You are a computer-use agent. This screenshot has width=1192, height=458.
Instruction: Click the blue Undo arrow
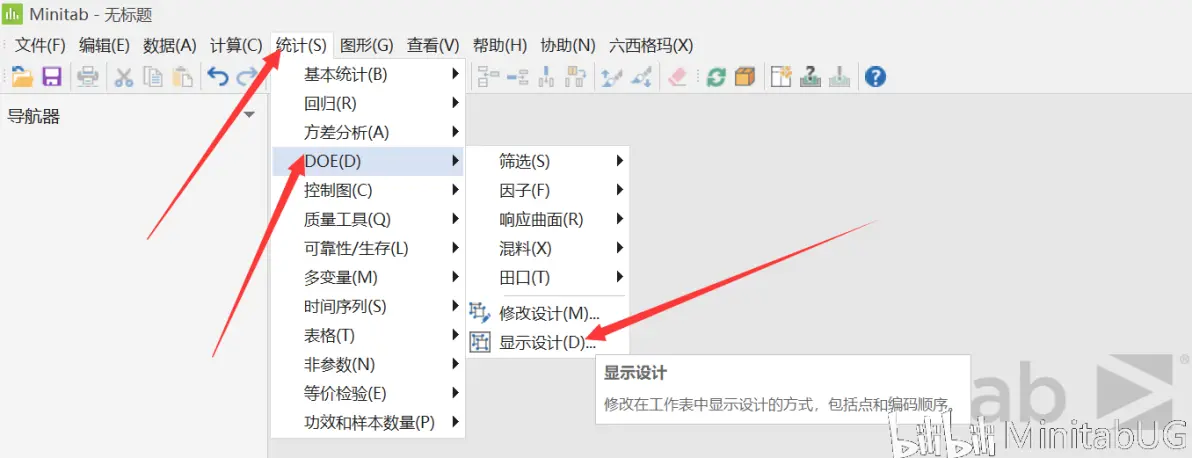218,77
